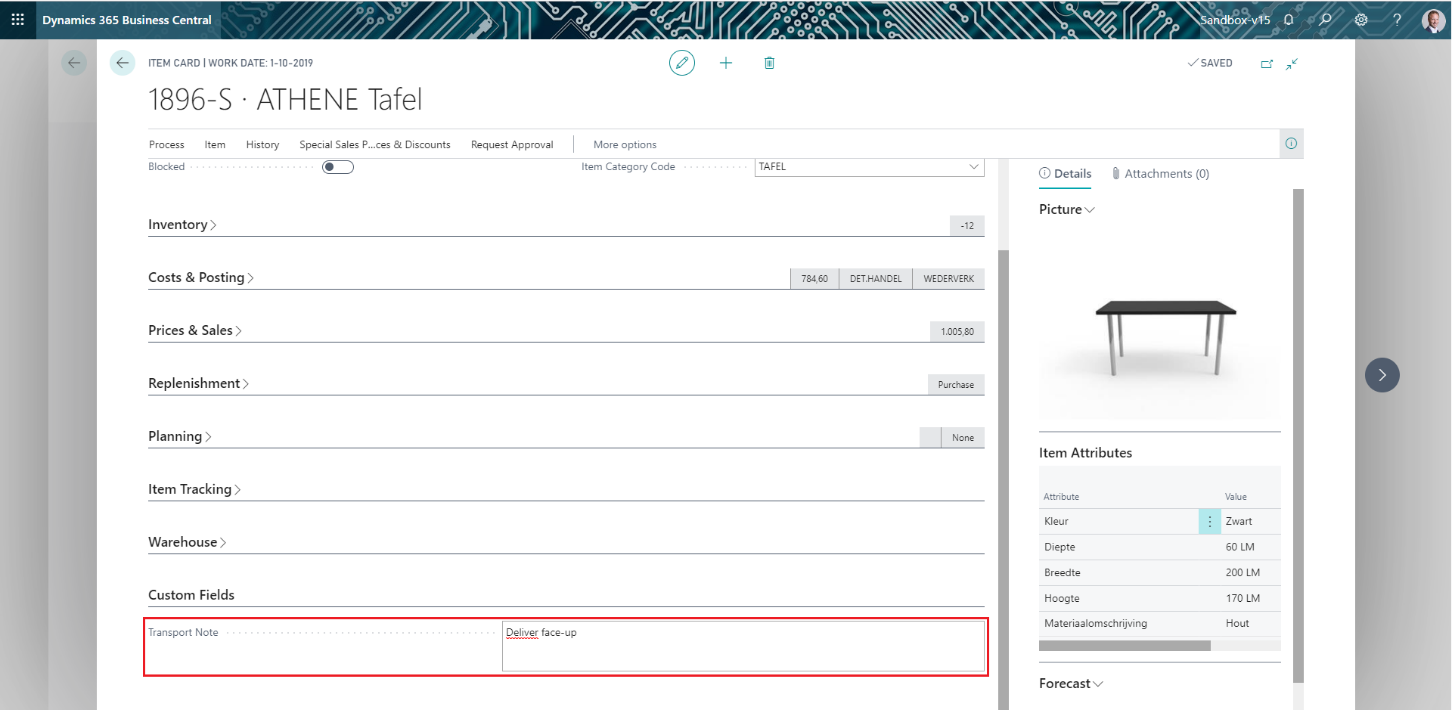Toggle the FactBox info pane icon

coord(1291,144)
